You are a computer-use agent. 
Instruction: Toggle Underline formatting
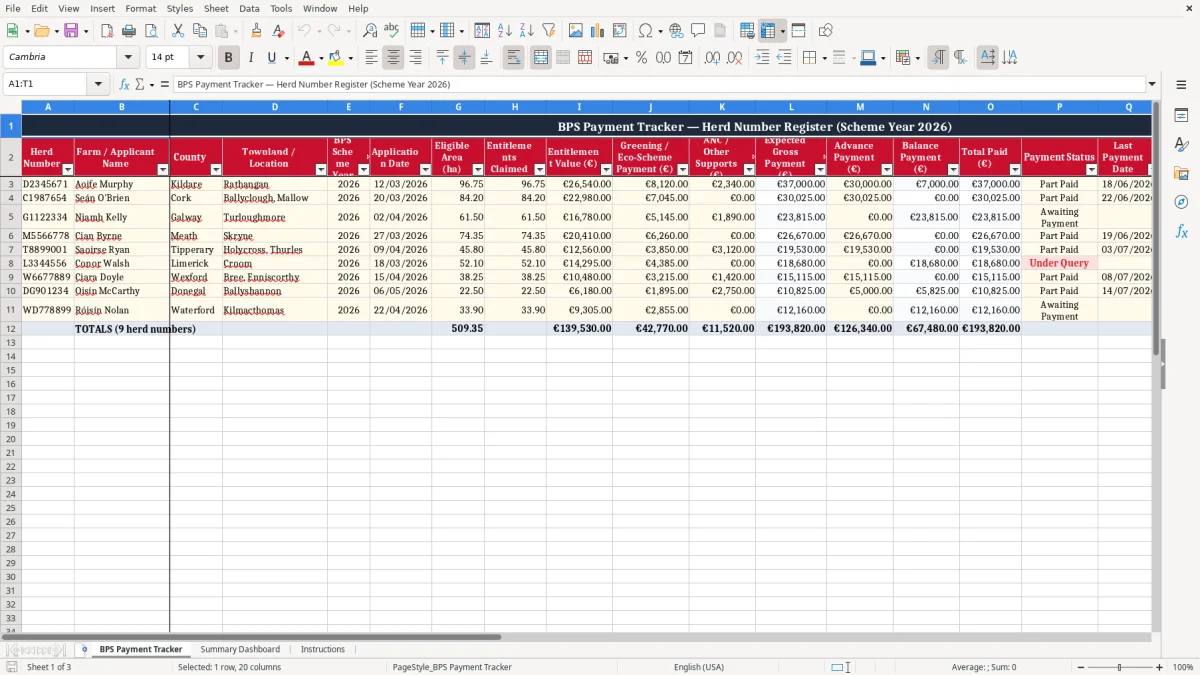coord(271,58)
